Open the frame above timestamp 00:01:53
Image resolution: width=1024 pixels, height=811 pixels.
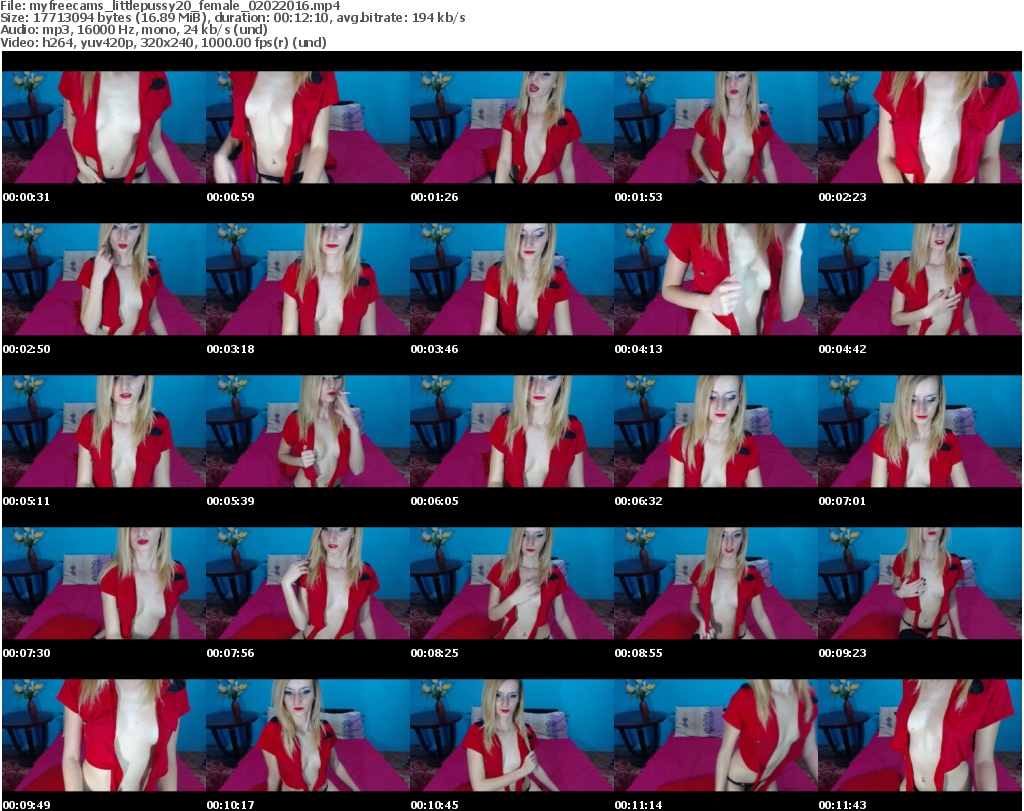coord(716,127)
